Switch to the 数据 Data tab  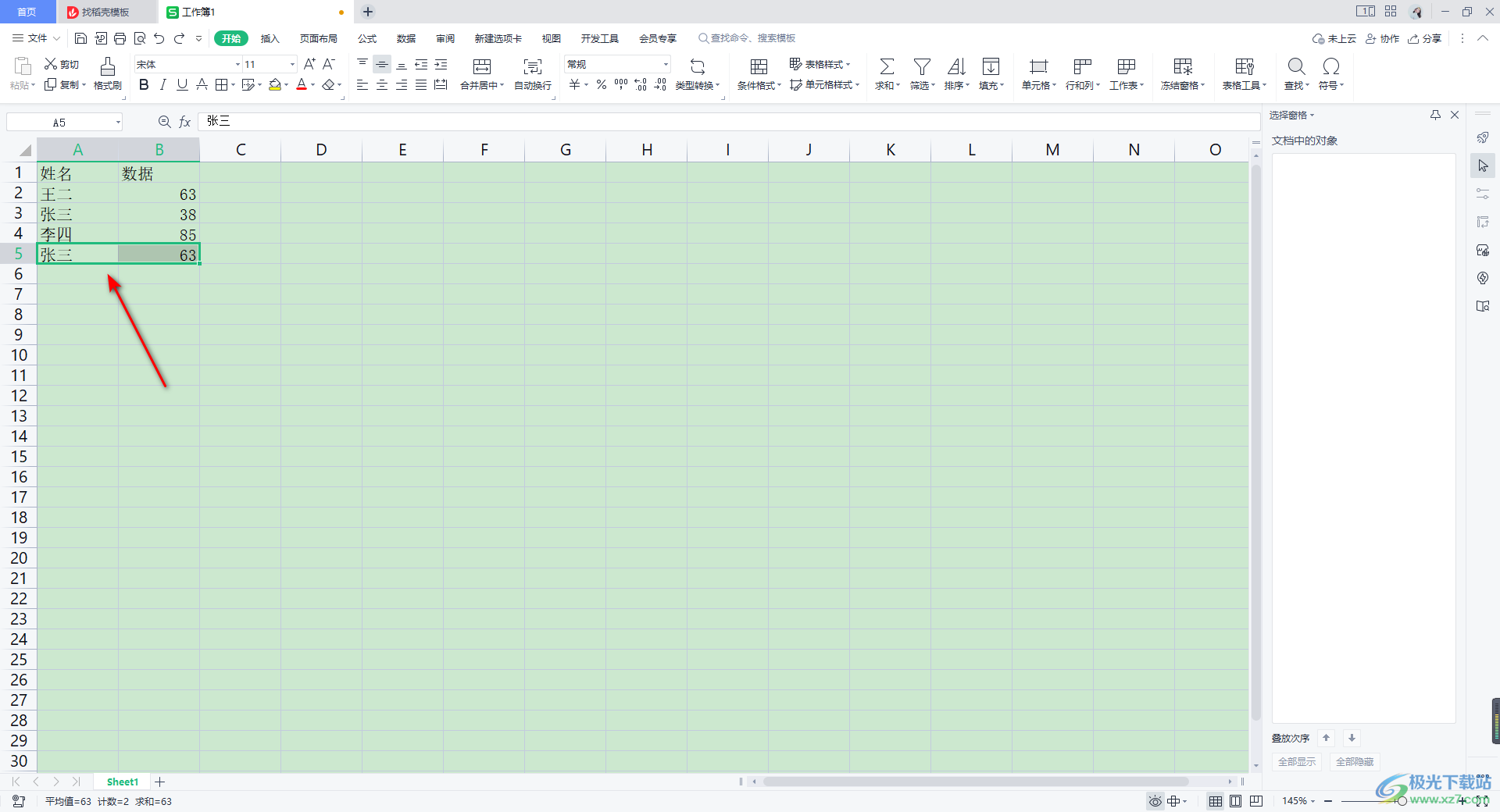[x=406, y=38]
